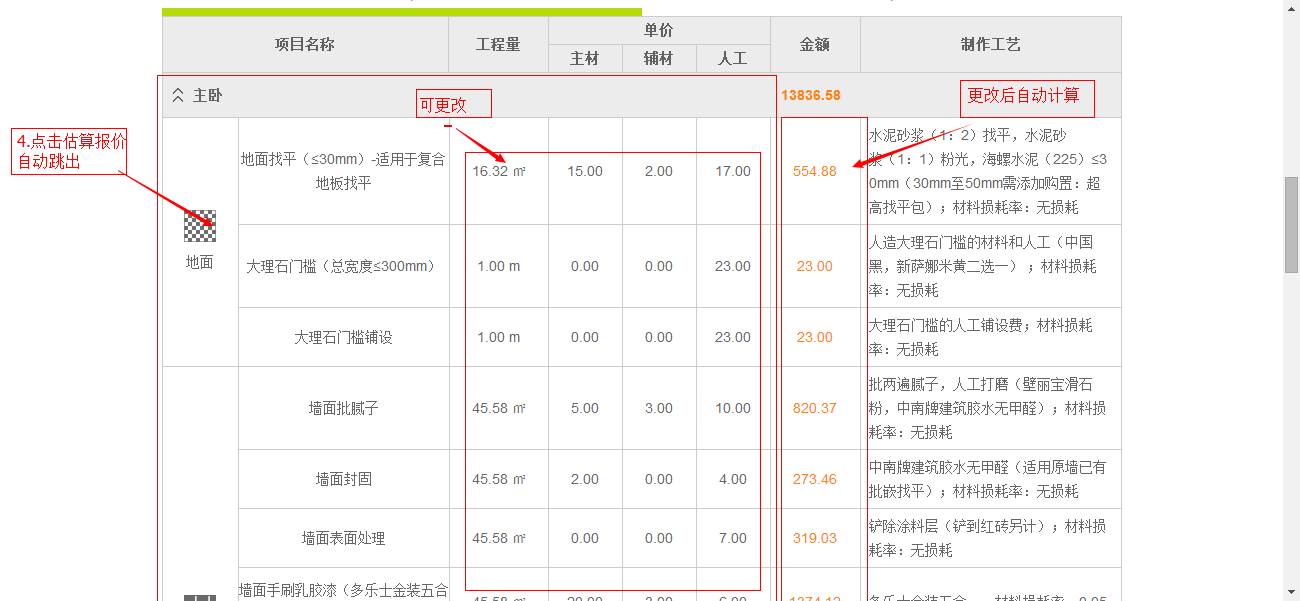Click the 319.03 amount

[x=815, y=538]
